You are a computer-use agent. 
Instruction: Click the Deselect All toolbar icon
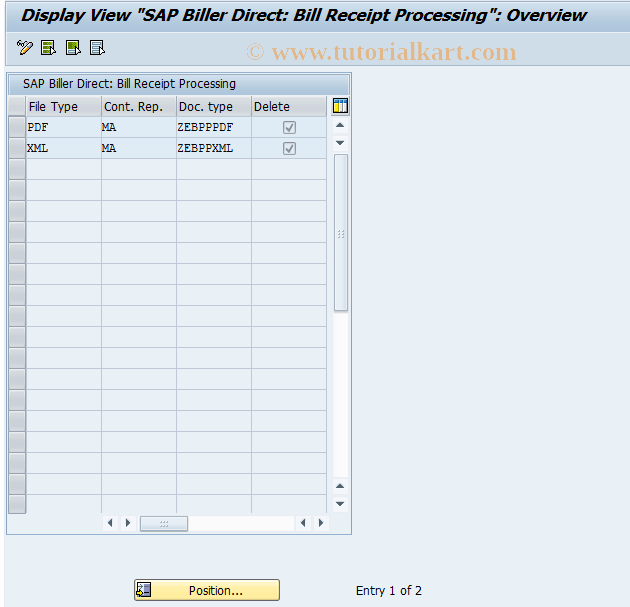coord(97,48)
